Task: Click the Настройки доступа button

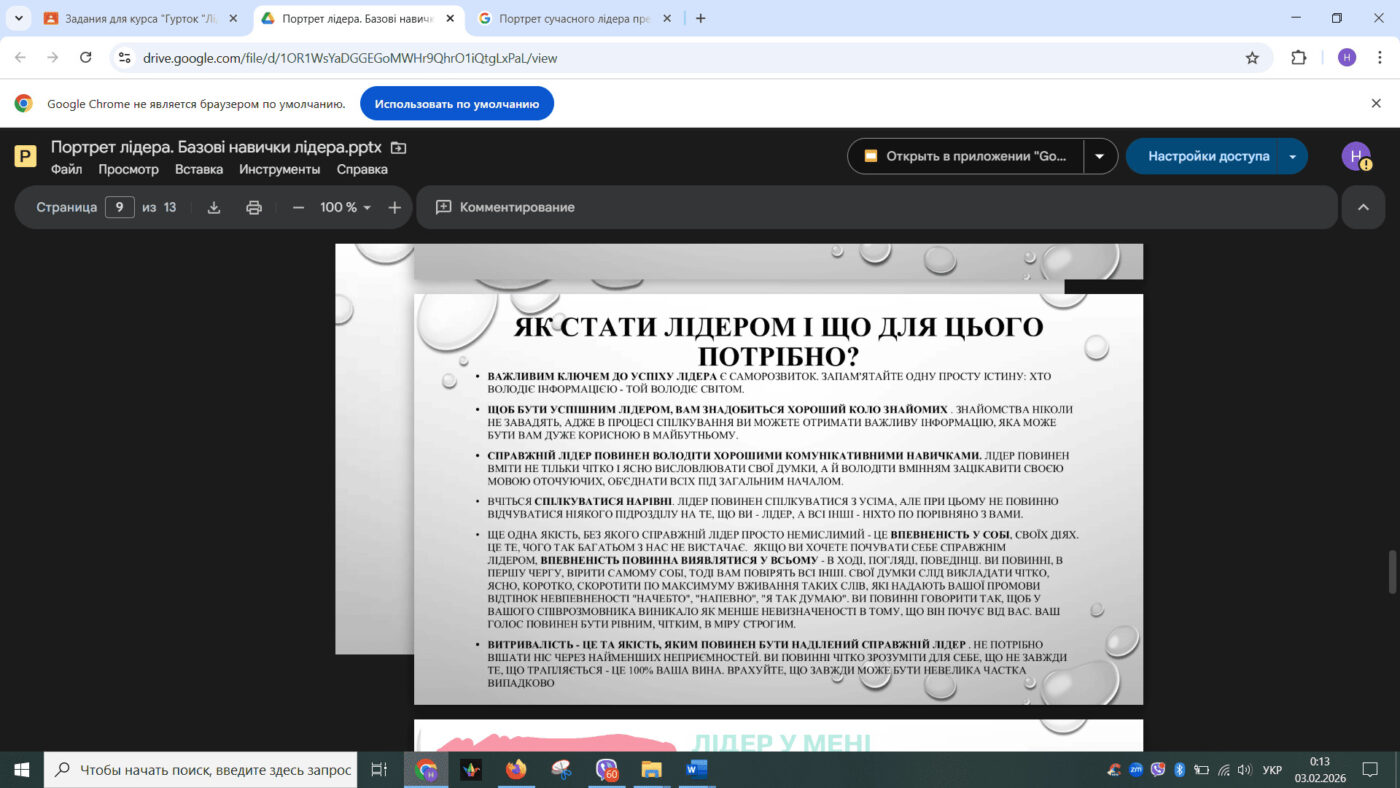Action: (1207, 156)
